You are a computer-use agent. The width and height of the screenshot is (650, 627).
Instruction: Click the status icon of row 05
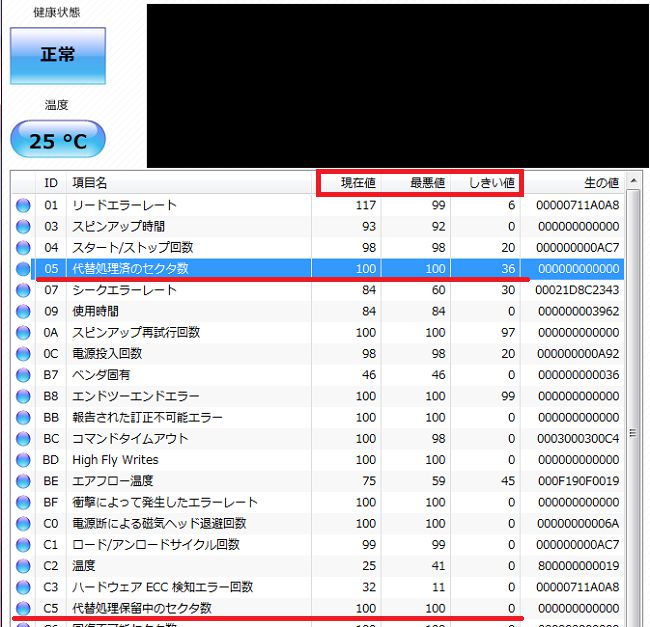click(23, 269)
